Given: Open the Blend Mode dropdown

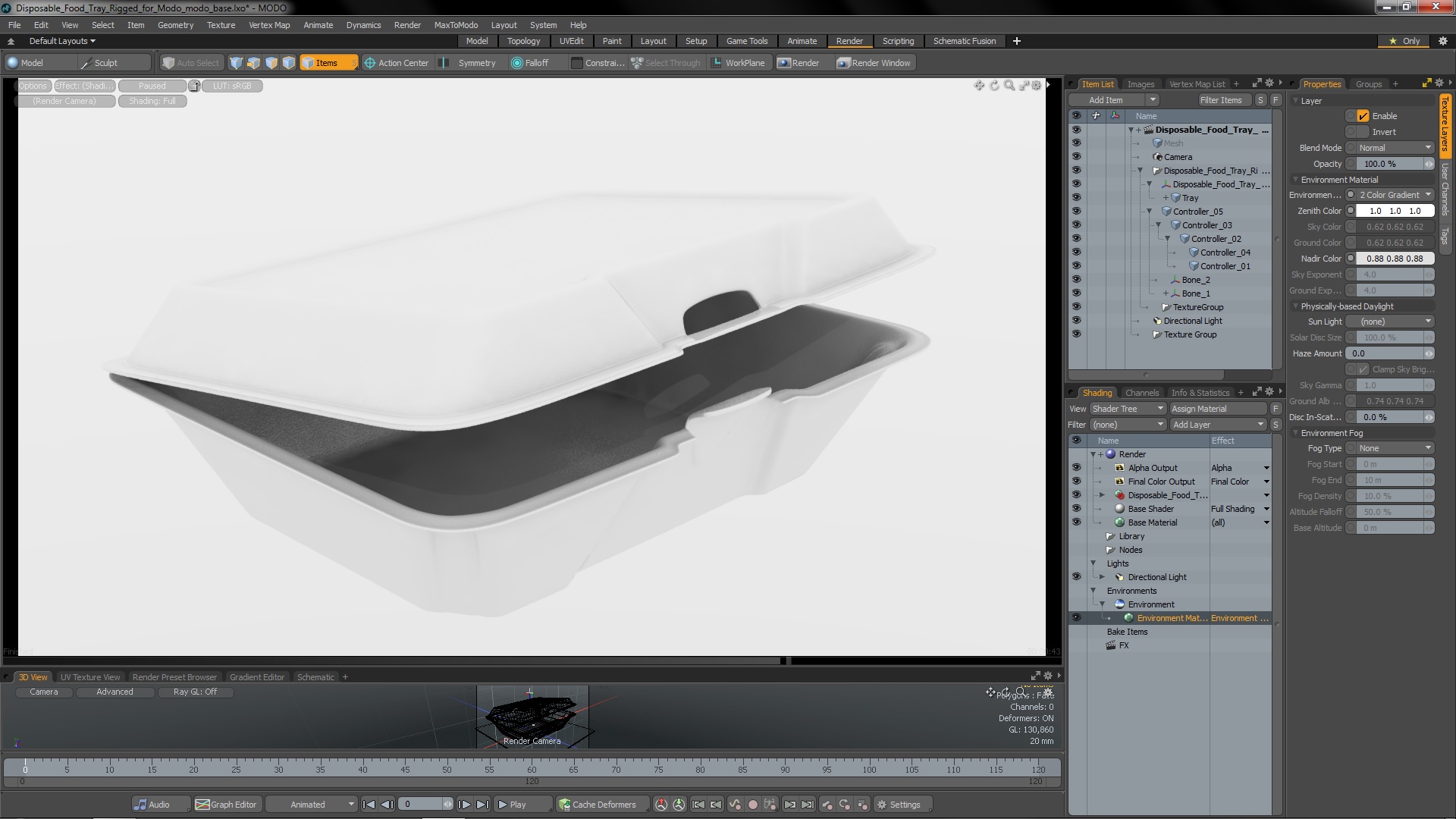Looking at the screenshot, I should tap(1394, 148).
